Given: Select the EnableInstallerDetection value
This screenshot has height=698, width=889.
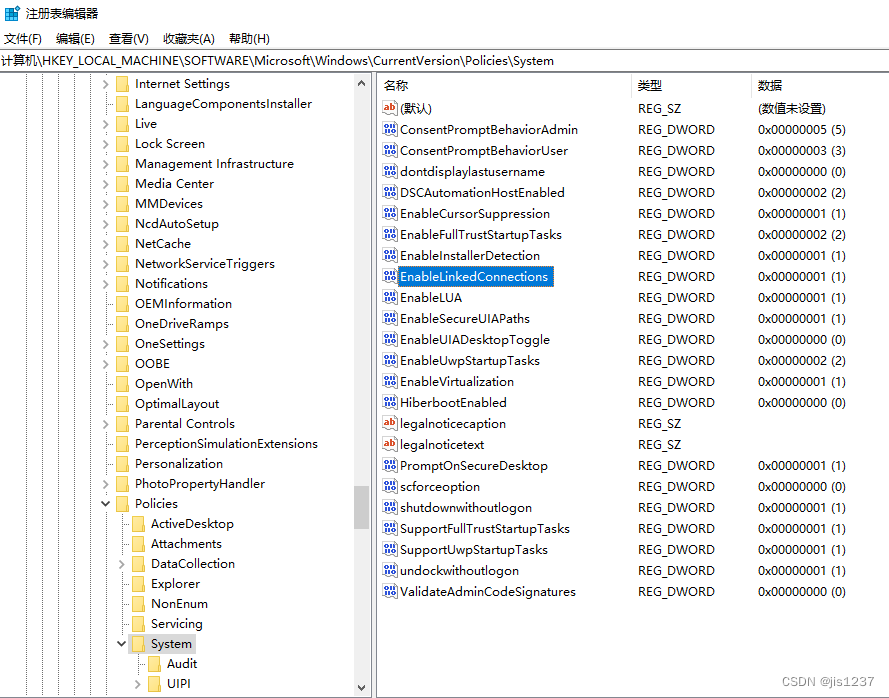Looking at the screenshot, I should [470, 255].
